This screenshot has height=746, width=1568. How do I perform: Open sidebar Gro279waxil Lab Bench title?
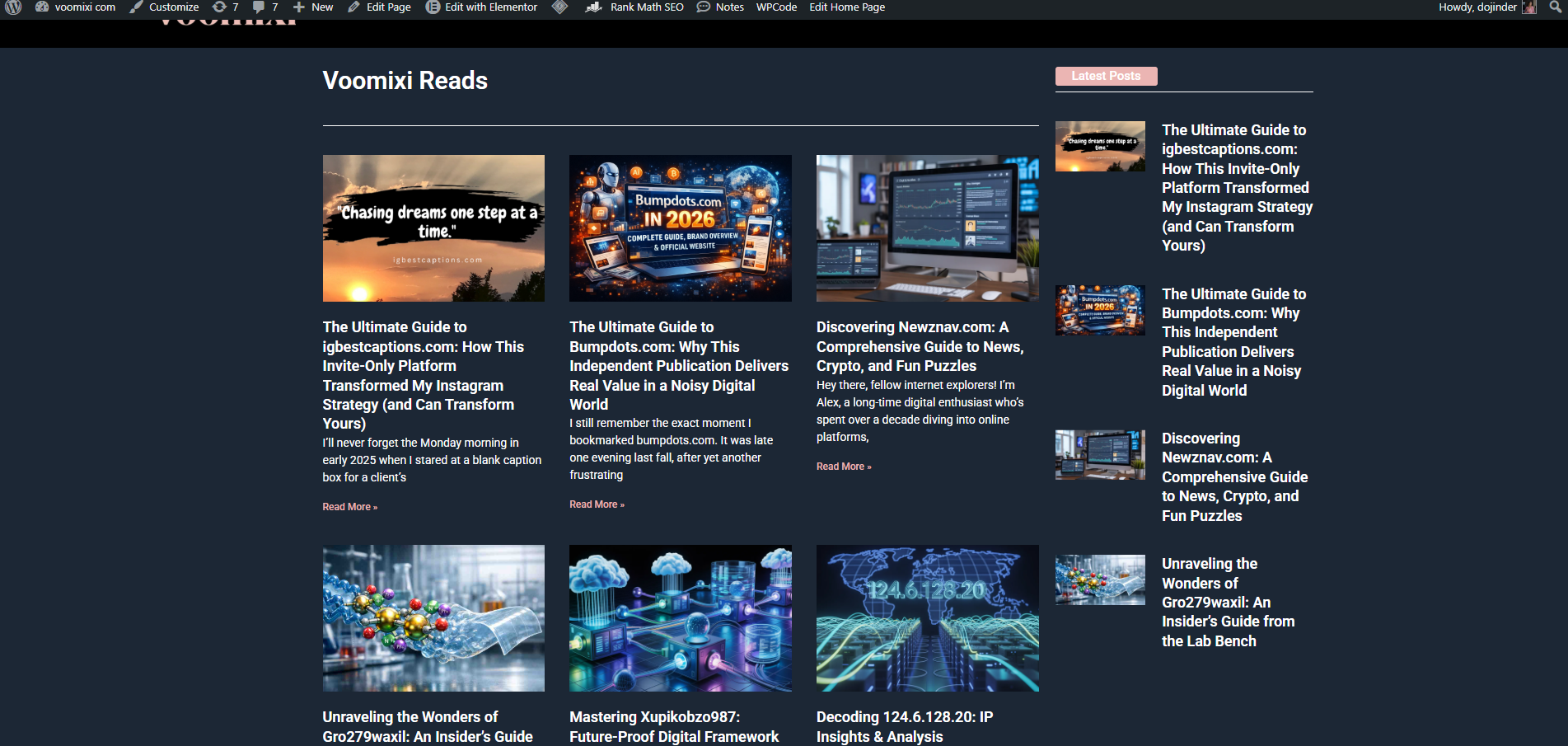(1229, 603)
